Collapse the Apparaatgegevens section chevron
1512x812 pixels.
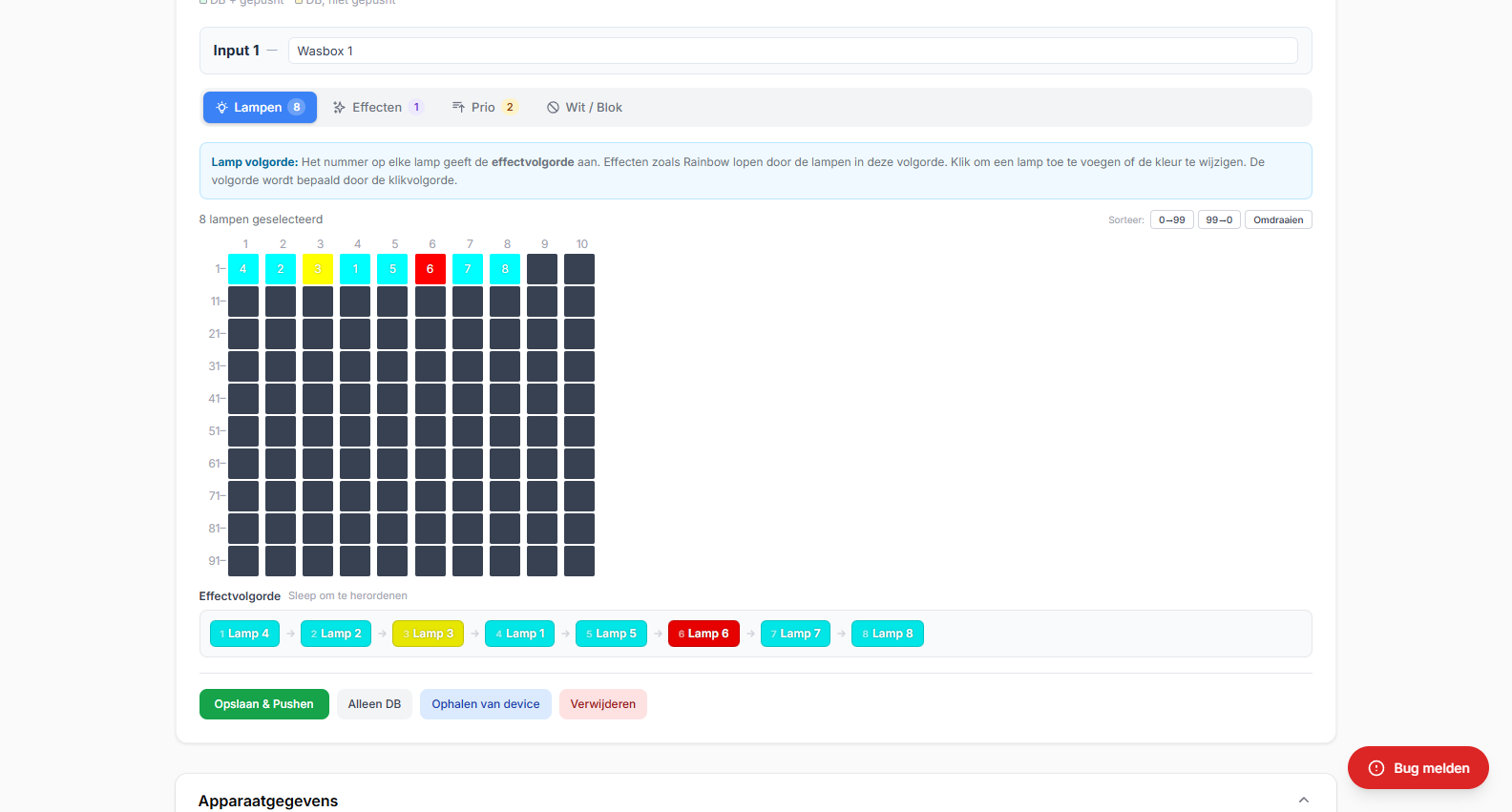(1303, 801)
